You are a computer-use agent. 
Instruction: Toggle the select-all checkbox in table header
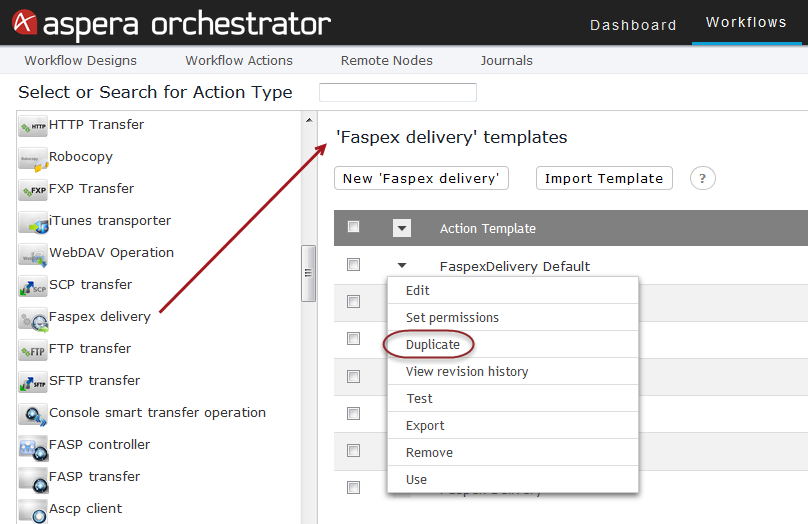coord(354,227)
